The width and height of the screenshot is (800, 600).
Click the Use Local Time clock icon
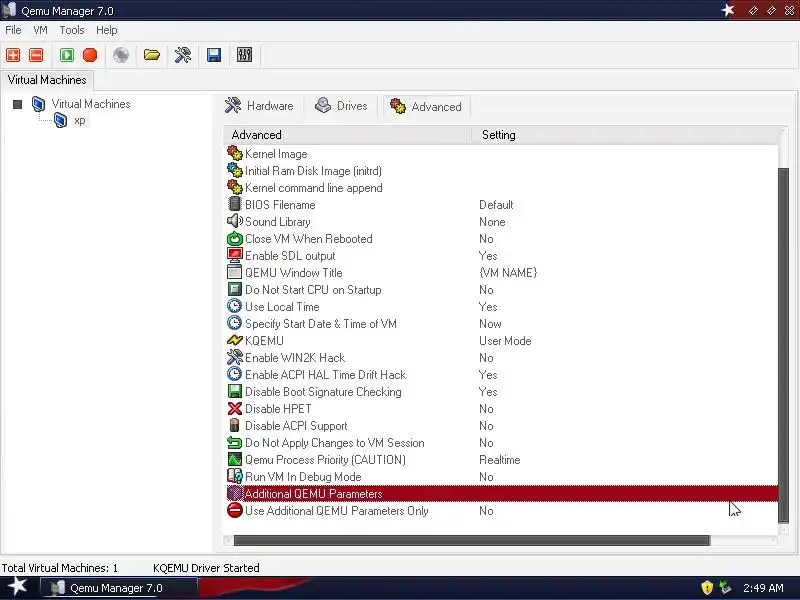point(234,306)
